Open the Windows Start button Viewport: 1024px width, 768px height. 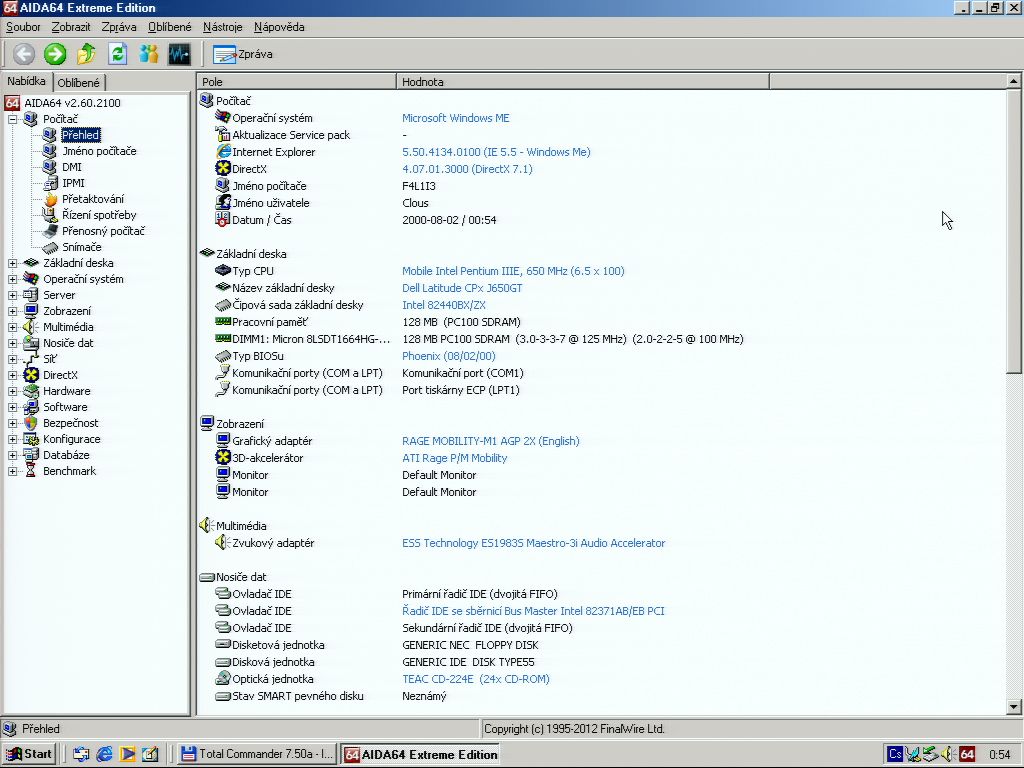(x=29, y=754)
